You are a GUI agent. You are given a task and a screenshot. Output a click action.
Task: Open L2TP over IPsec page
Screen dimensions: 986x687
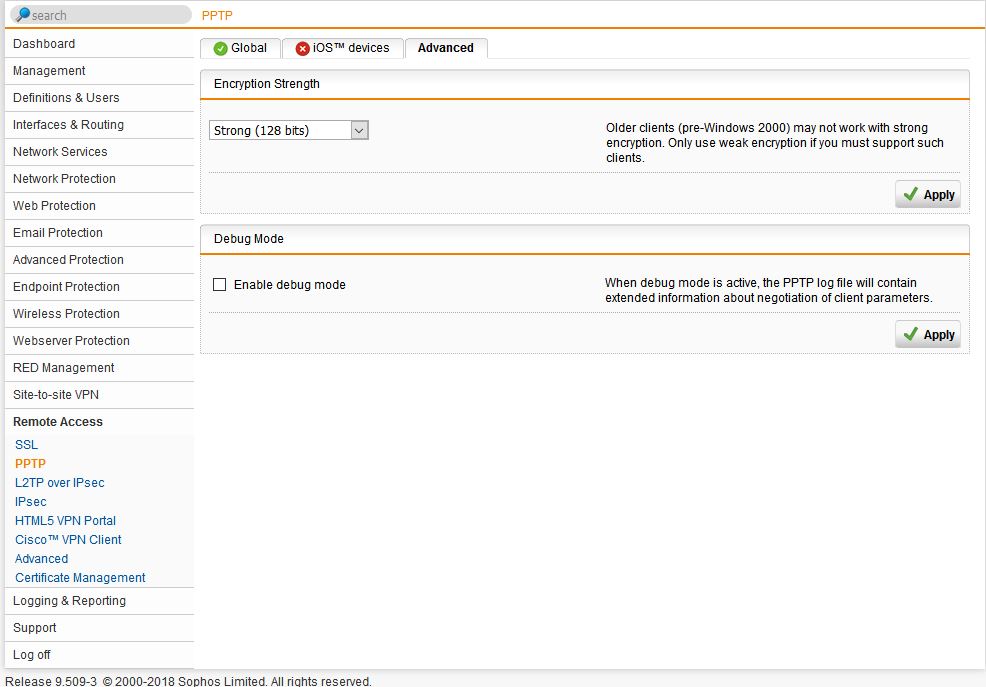click(60, 483)
